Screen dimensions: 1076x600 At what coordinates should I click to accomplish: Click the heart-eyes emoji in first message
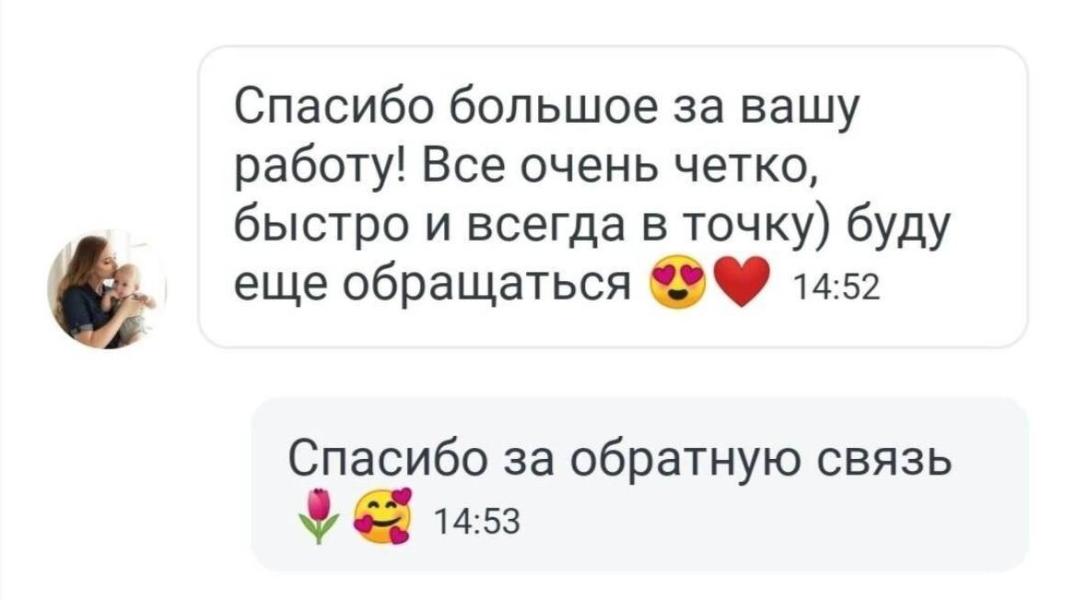[x=677, y=282]
